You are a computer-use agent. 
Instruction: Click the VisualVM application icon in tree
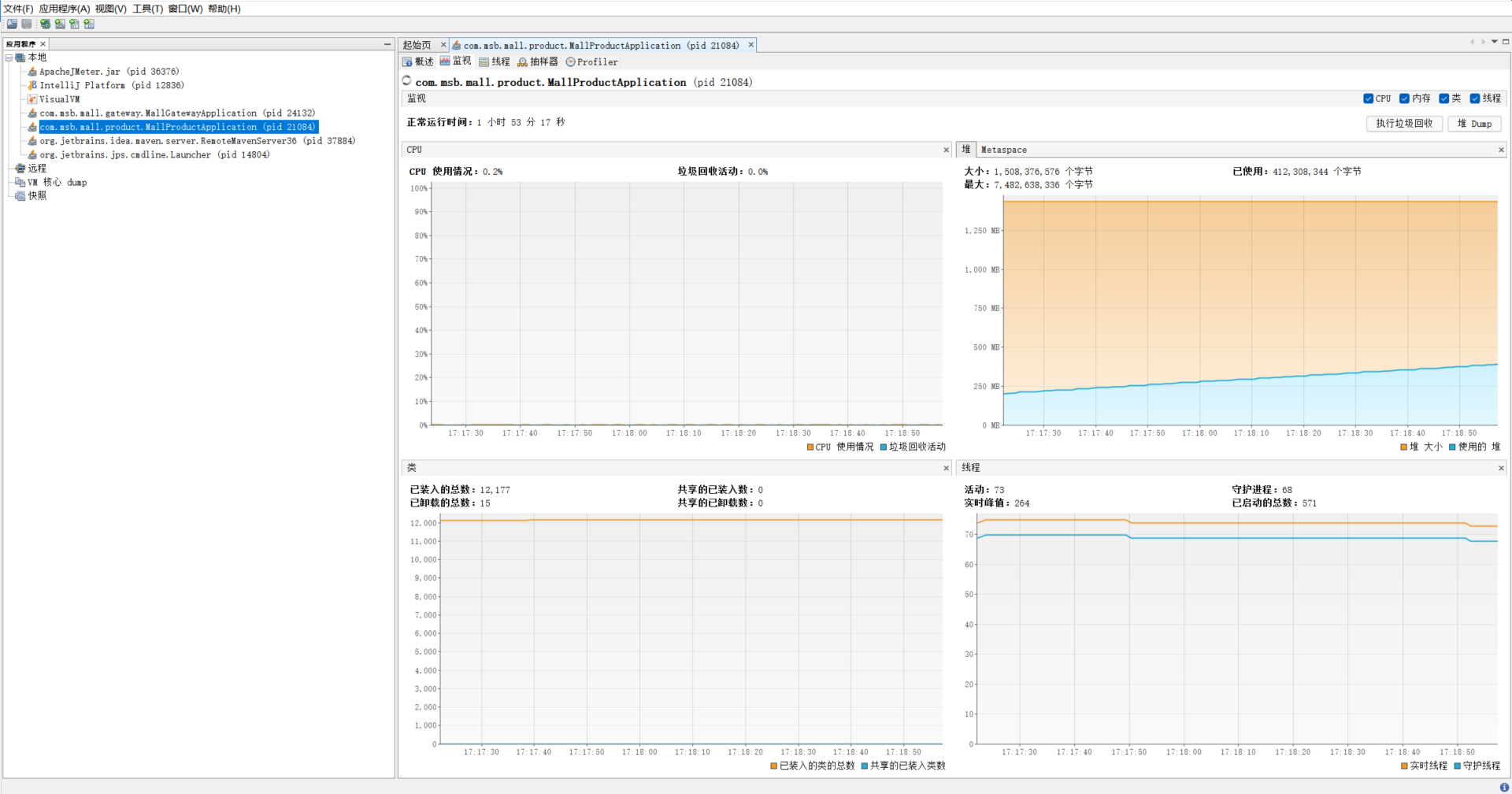32,99
